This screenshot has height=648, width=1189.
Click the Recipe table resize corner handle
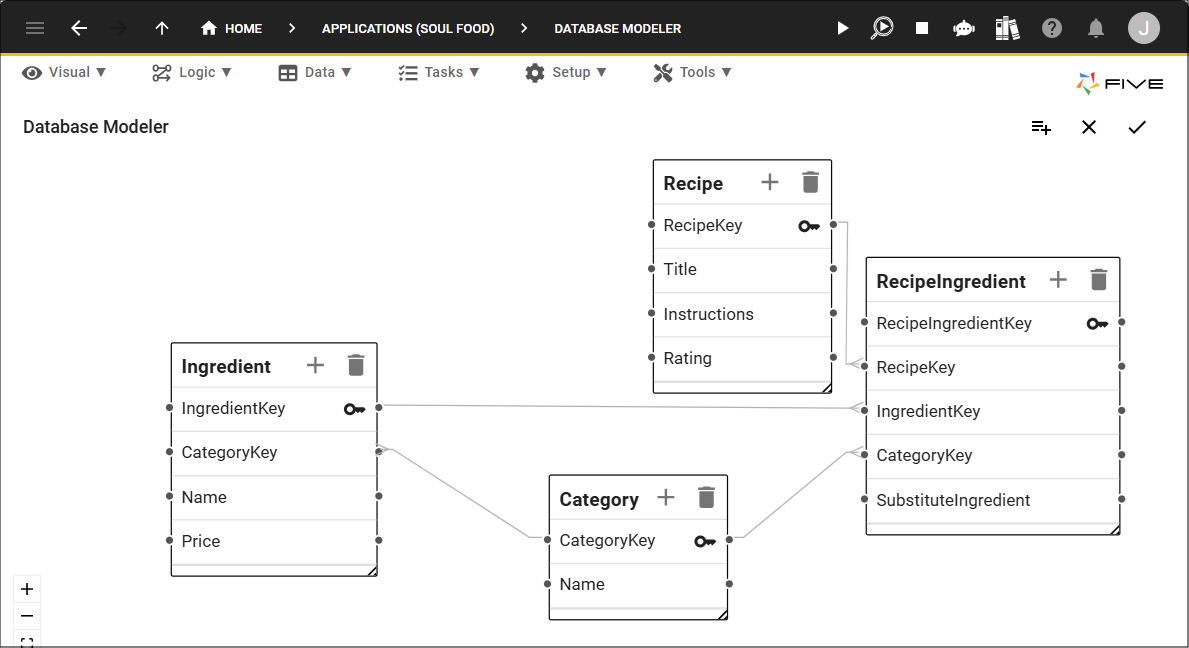pos(827,388)
